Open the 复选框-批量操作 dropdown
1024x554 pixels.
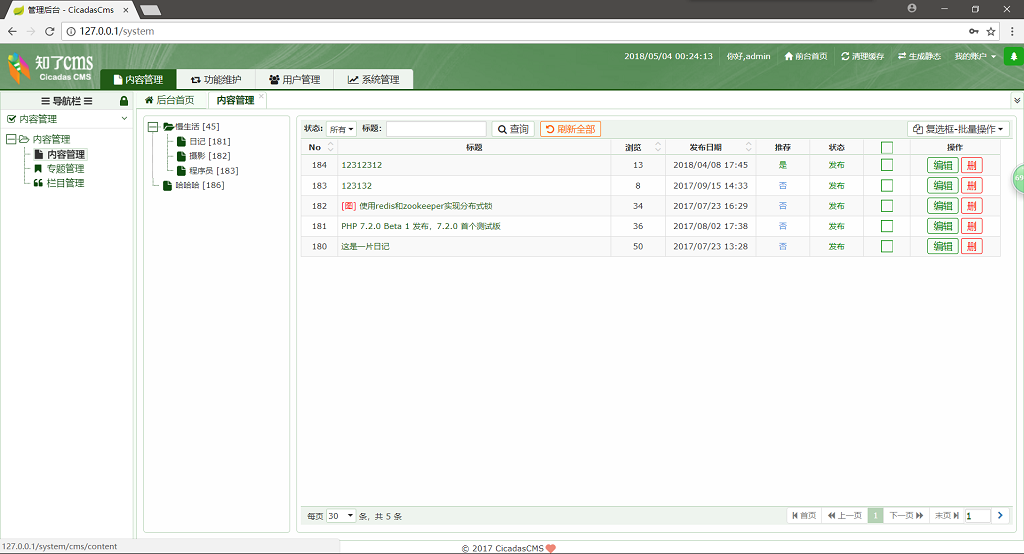(x=958, y=129)
